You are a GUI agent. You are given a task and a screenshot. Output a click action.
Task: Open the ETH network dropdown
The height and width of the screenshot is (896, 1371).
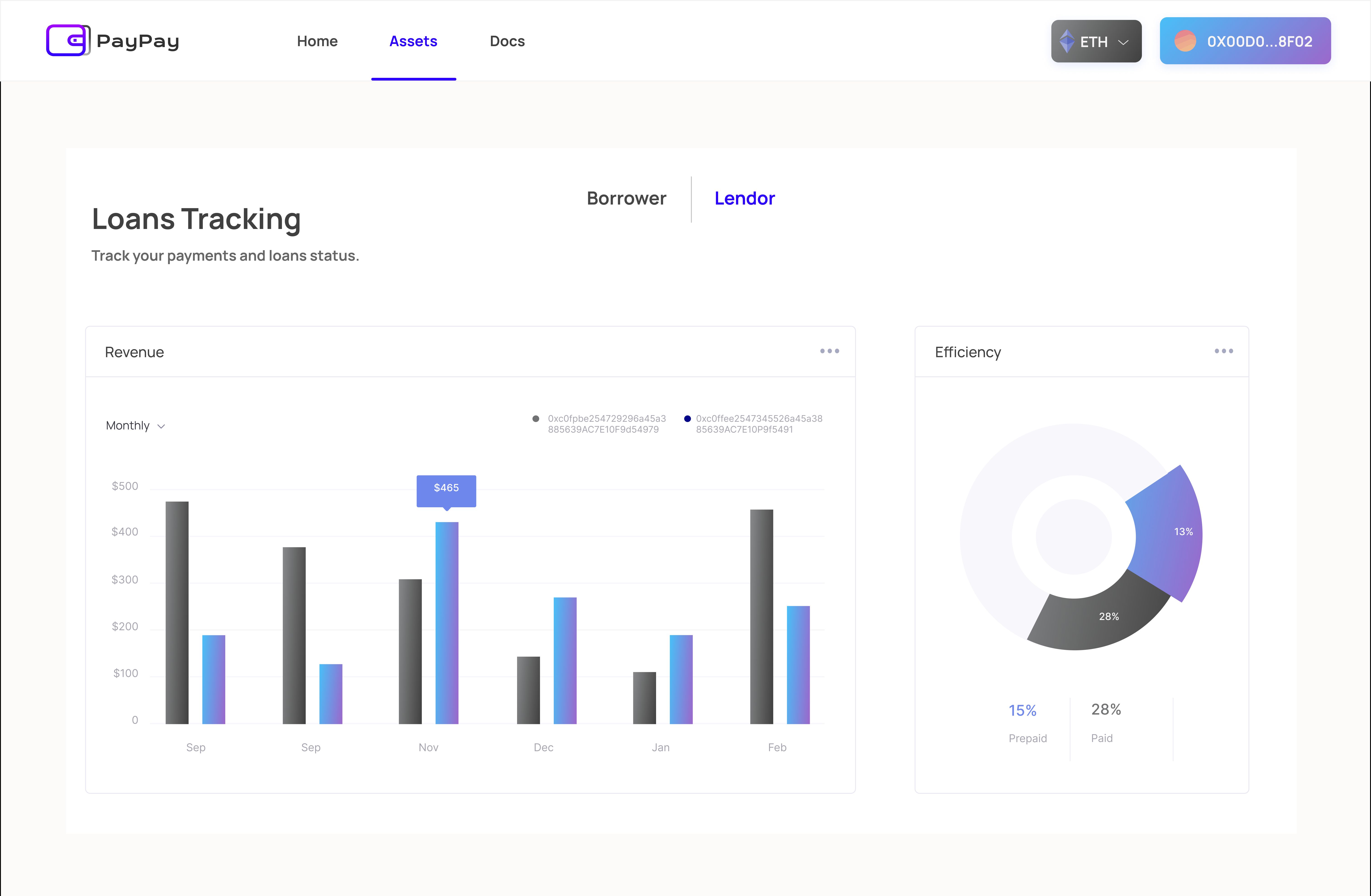[x=1096, y=41]
